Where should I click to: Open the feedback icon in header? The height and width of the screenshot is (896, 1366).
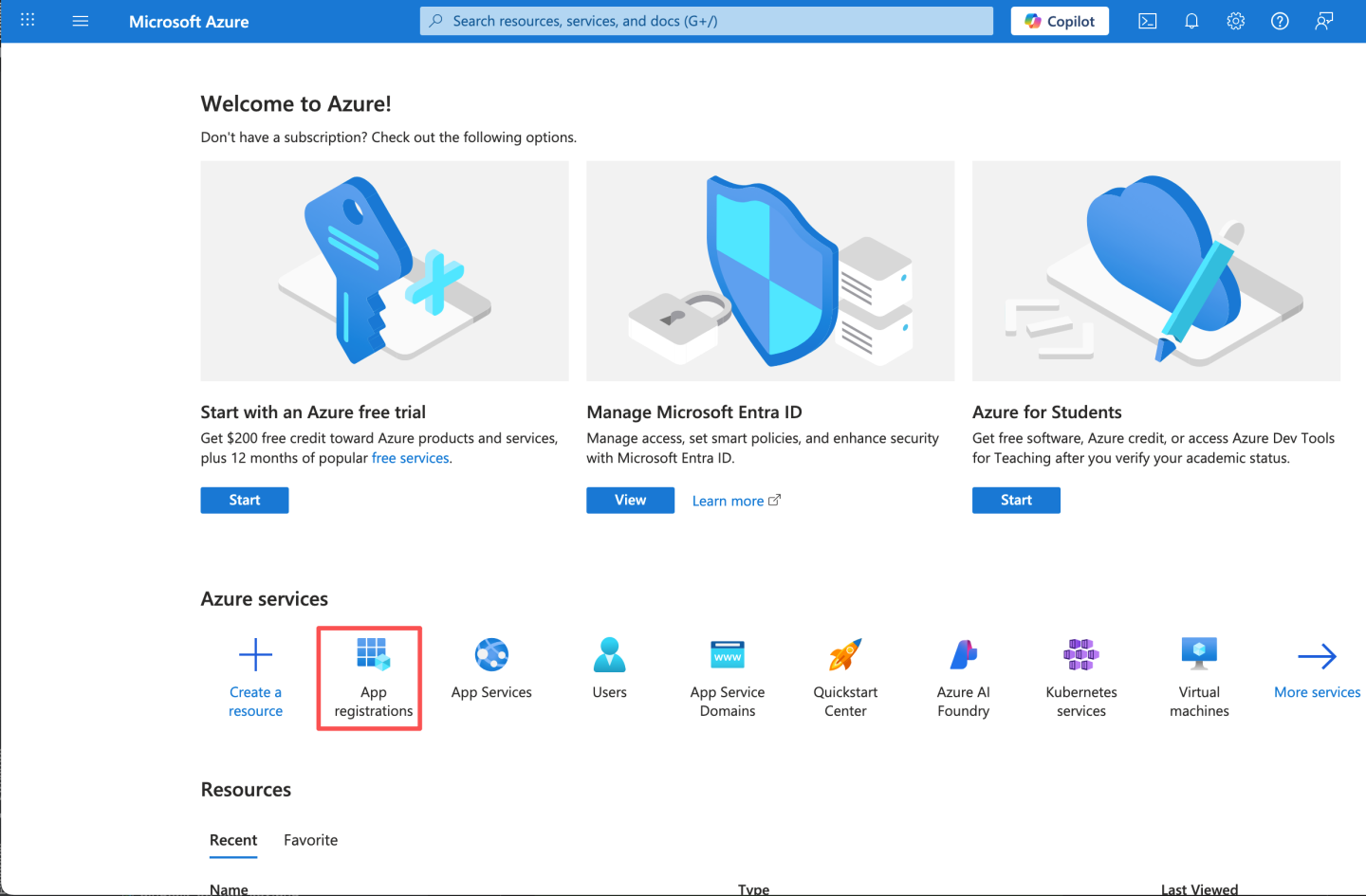pos(1324,21)
